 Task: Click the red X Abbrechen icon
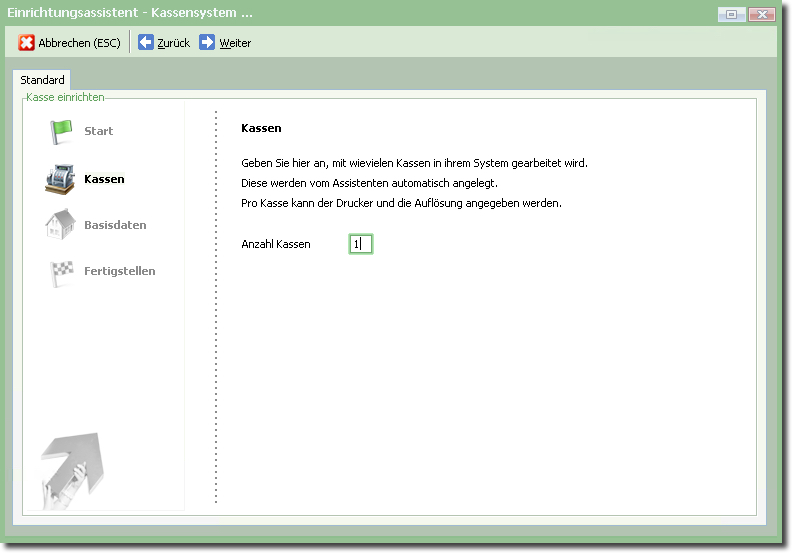(27, 43)
